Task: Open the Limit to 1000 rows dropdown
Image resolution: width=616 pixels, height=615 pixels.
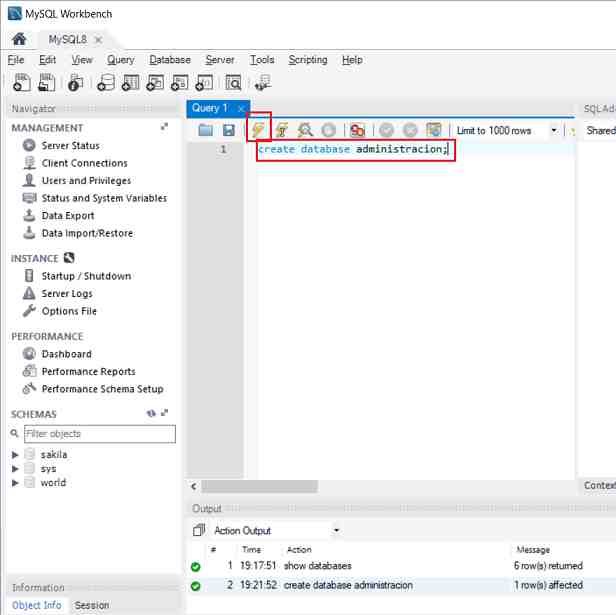Action: click(x=554, y=130)
